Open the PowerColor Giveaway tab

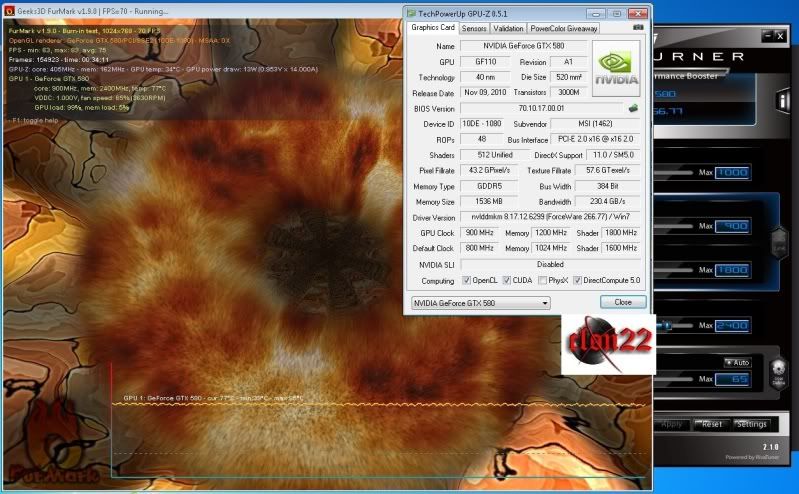pyautogui.click(x=563, y=29)
